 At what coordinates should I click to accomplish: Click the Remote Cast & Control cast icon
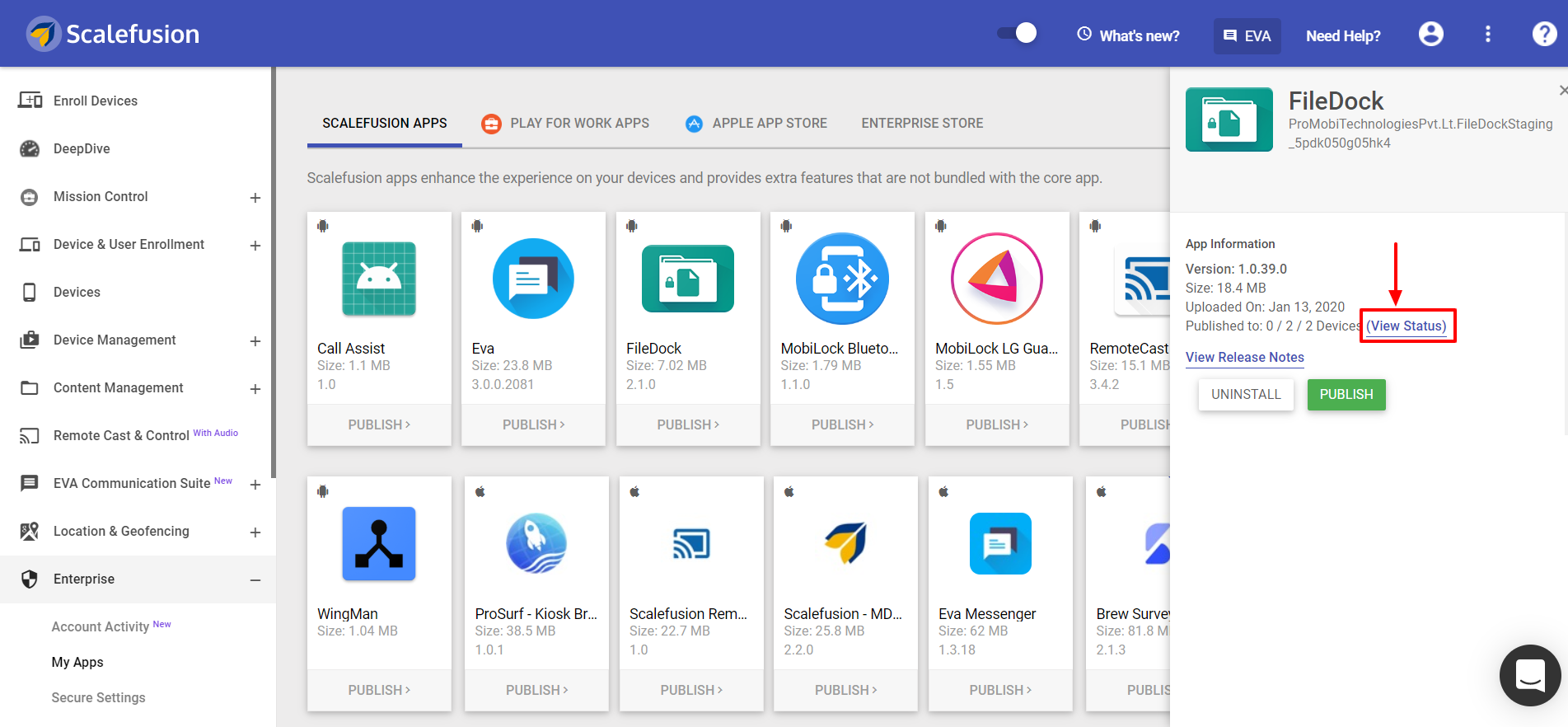[30, 435]
